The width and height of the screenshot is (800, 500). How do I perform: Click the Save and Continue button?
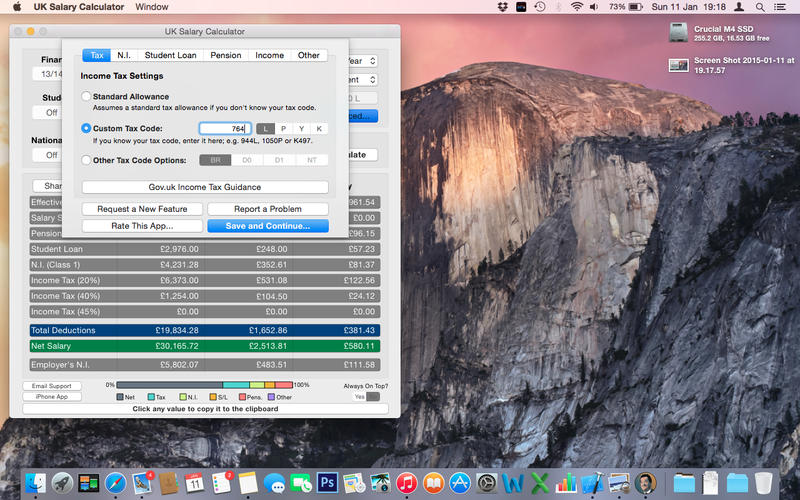(268, 226)
